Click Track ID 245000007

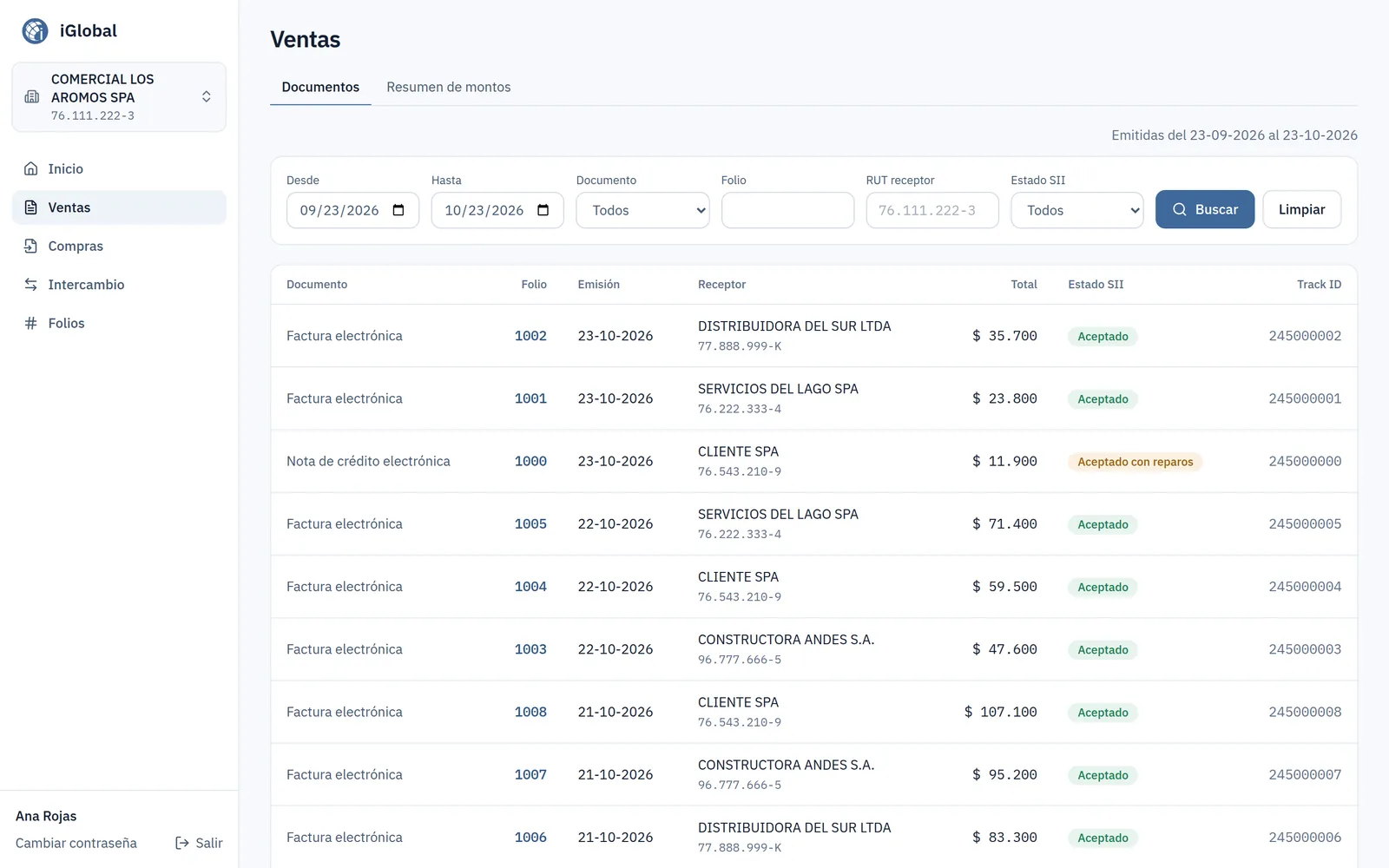click(x=1305, y=774)
